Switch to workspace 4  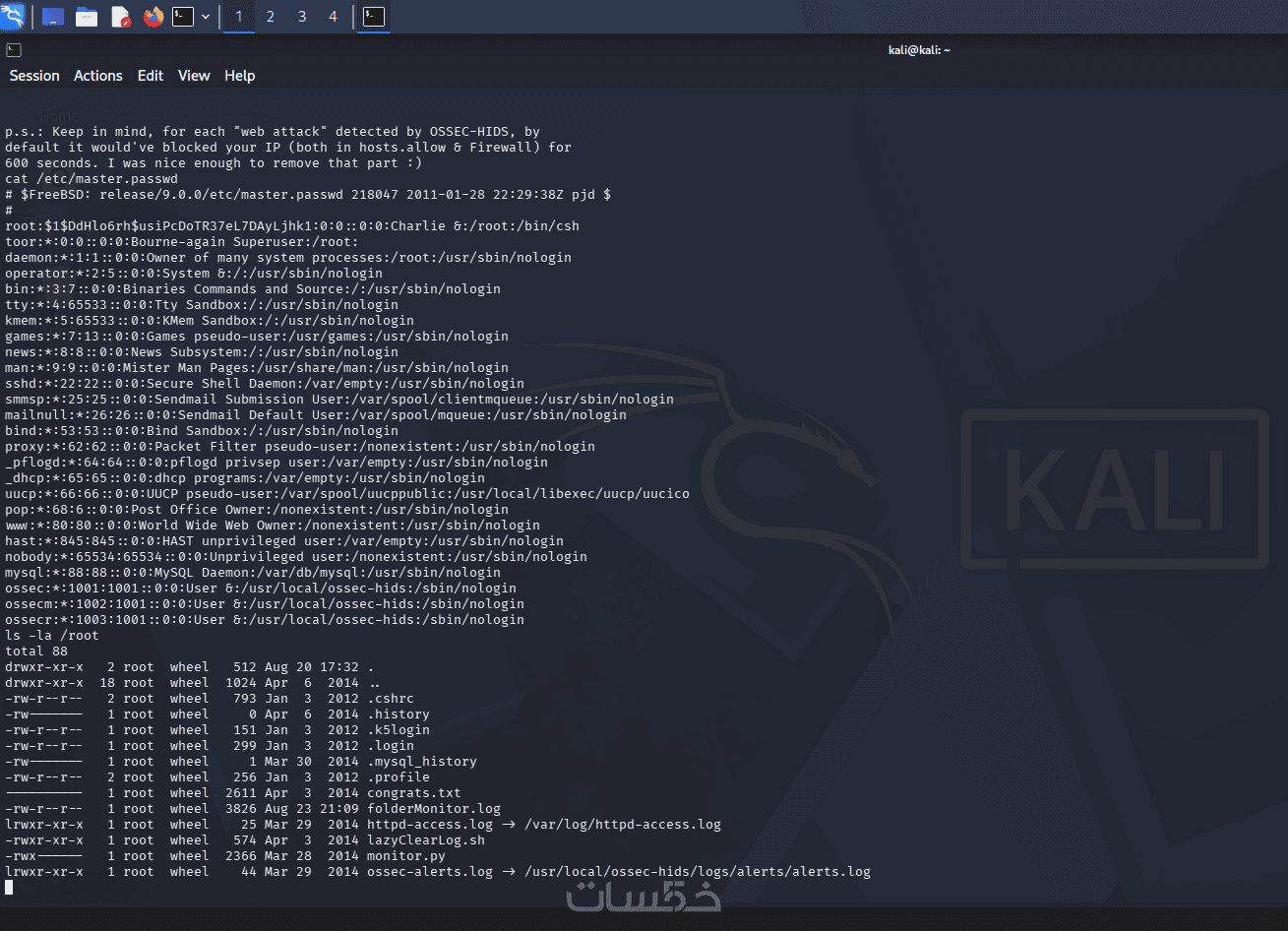click(333, 17)
